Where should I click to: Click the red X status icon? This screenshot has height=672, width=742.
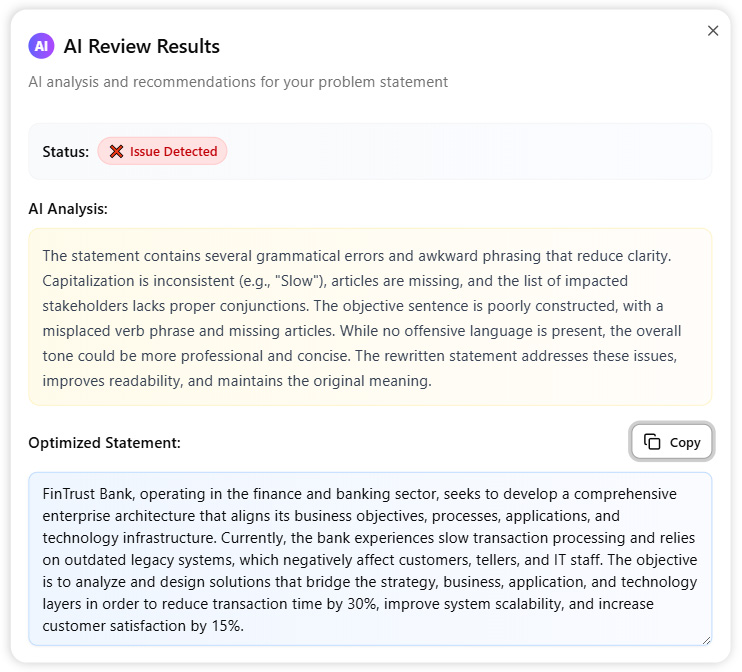coord(117,152)
